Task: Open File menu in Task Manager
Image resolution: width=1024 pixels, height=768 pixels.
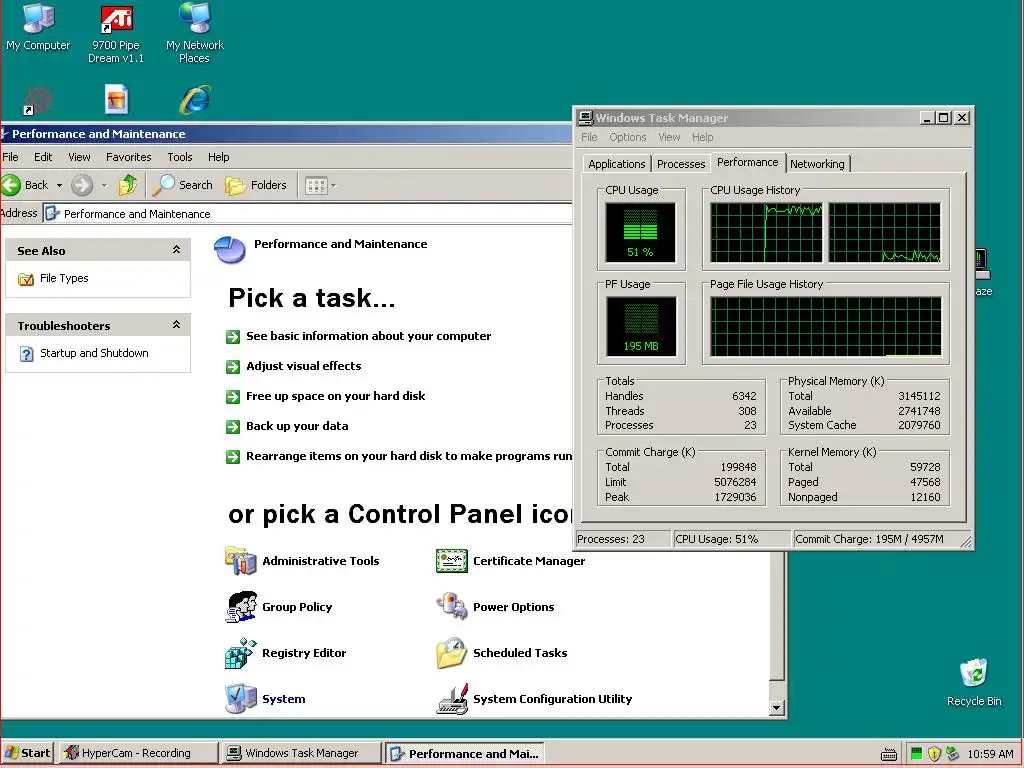Action: 589,137
